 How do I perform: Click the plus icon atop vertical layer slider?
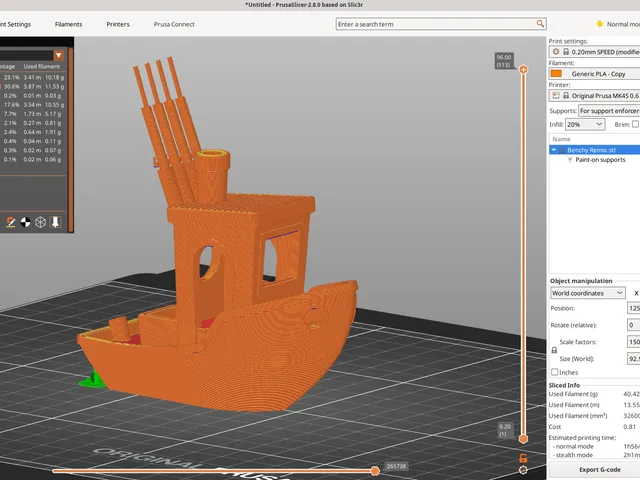coord(523,69)
